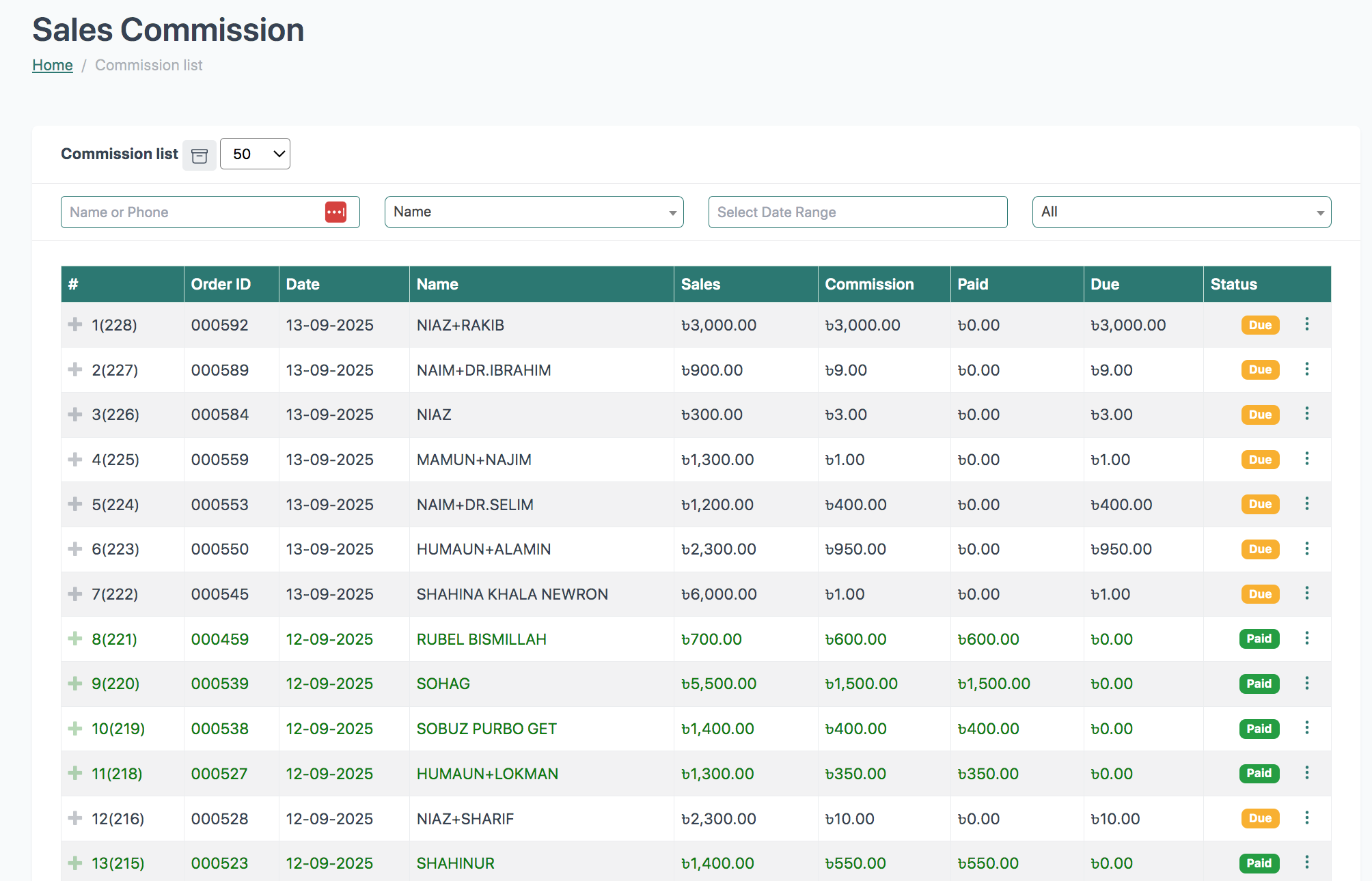Click the Commission column header
Image resolution: width=1372 pixels, height=881 pixels.
(x=869, y=284)
